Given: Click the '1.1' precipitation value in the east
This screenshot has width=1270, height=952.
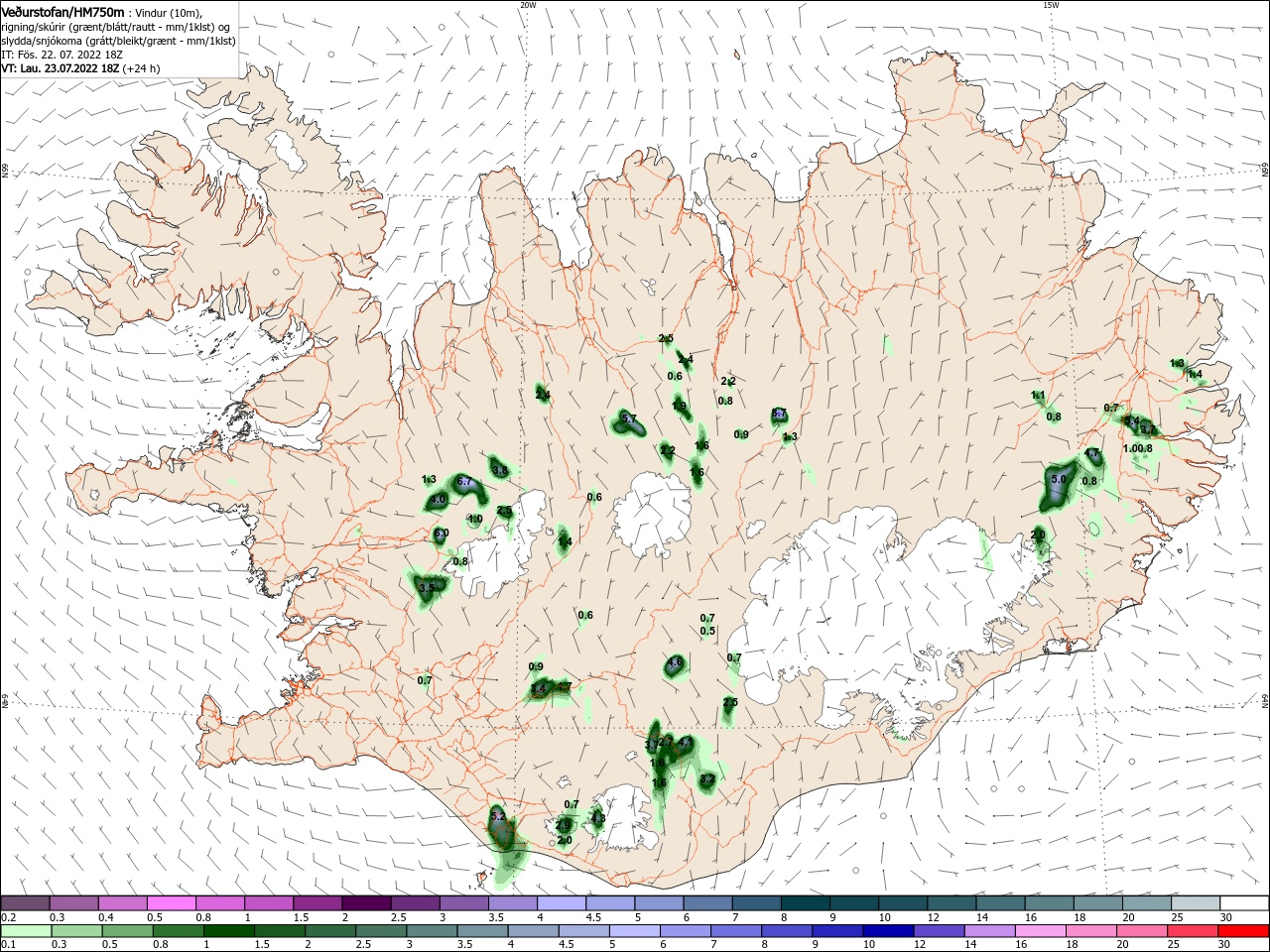Looking at the screenshot, I should 1038,395.
